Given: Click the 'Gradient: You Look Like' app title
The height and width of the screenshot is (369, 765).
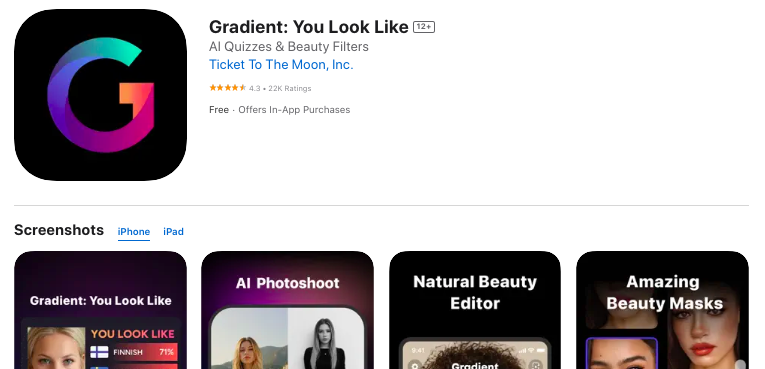Looking at the screenshot, I should point(309,27).
